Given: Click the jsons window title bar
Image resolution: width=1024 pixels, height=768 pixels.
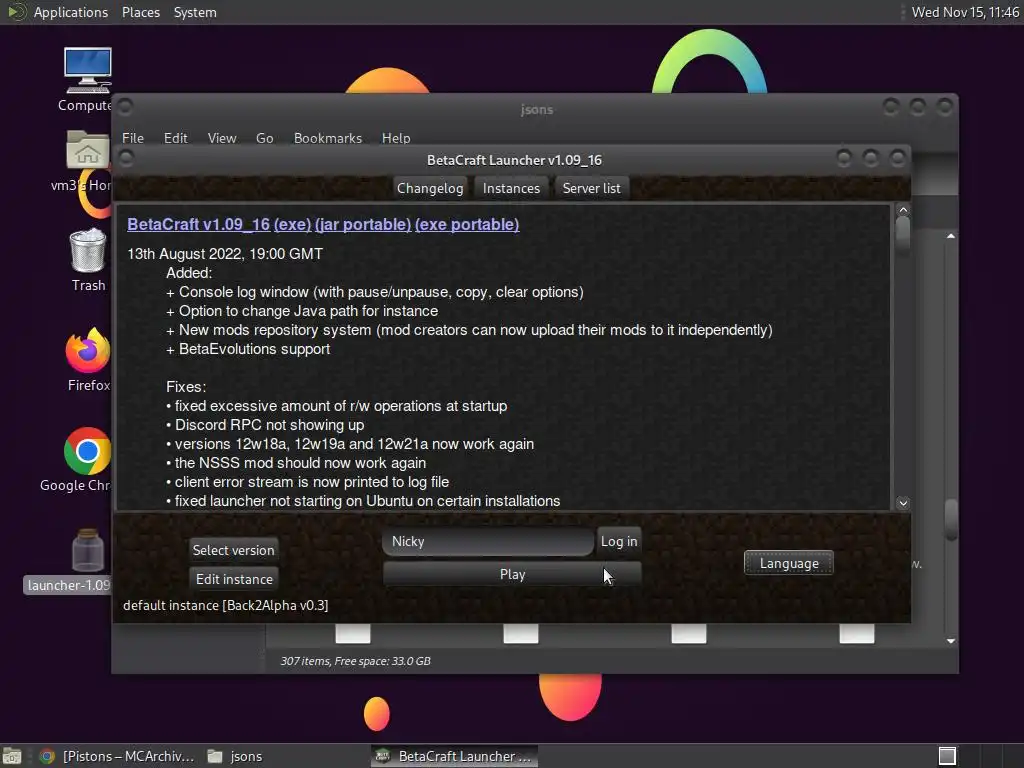Looking at the screenshot, I should pyautogui.click(x=536, y=110).
